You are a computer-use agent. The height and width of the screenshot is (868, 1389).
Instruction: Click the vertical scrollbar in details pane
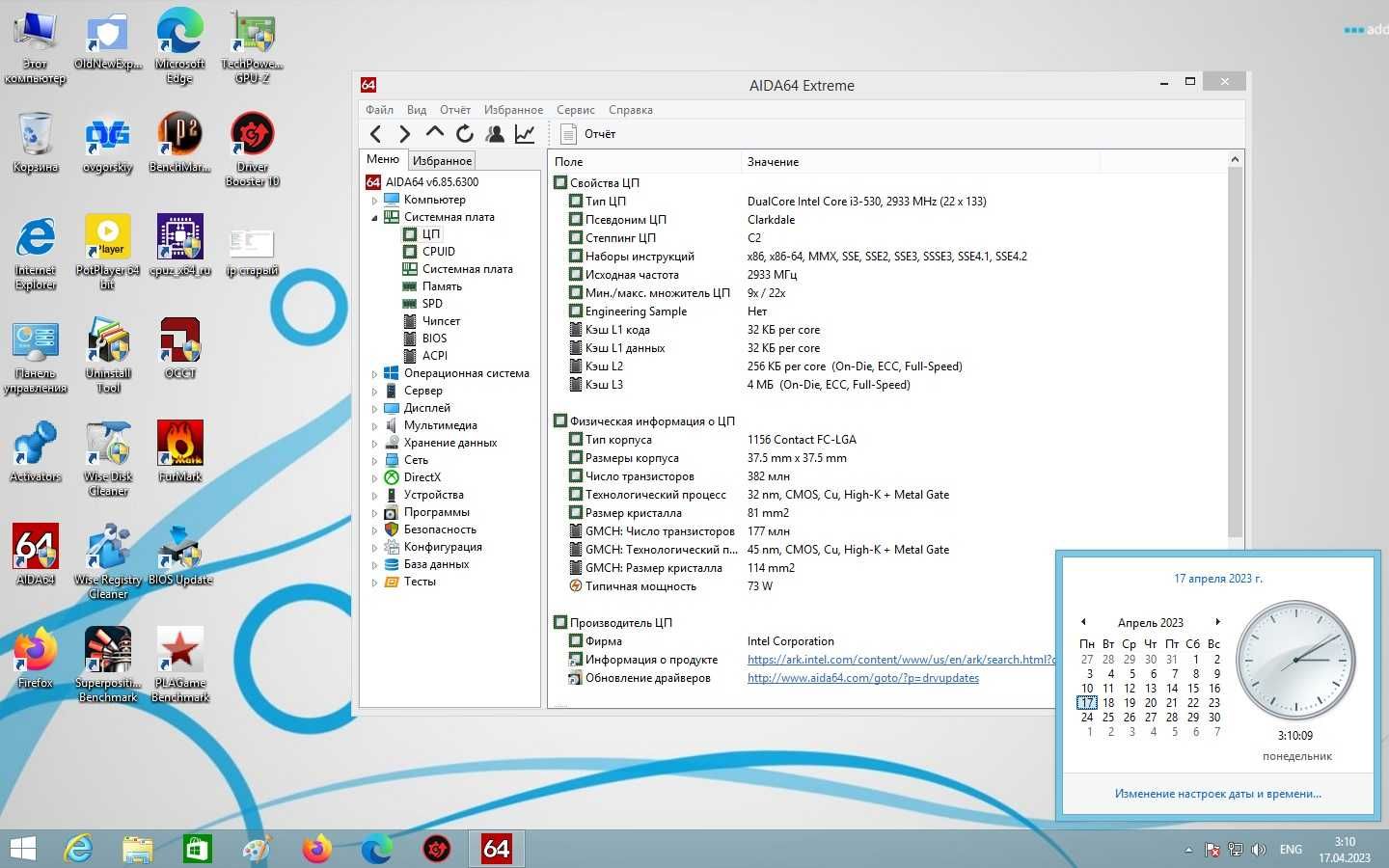[x=1235, y=353]
